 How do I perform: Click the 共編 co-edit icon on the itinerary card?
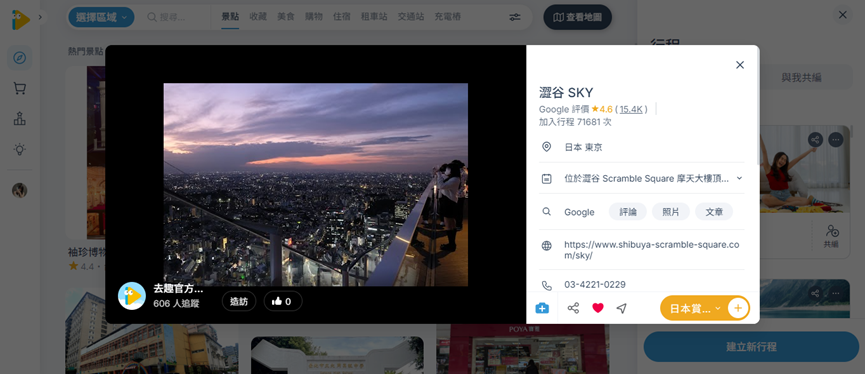click(831, 236)
